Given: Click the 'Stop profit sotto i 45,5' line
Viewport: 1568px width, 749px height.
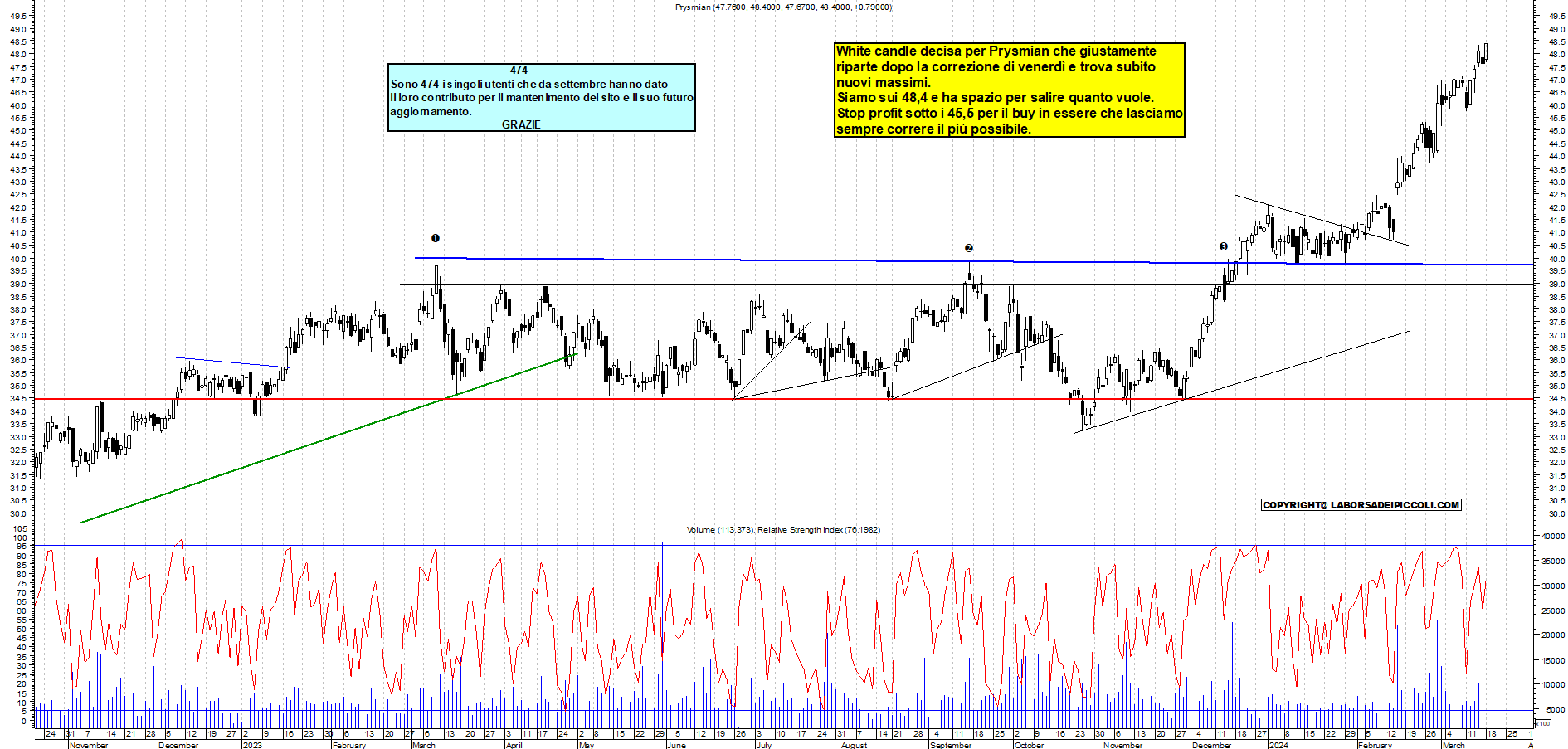Looking at the screenshot, I should click(x=1010, y=114).
